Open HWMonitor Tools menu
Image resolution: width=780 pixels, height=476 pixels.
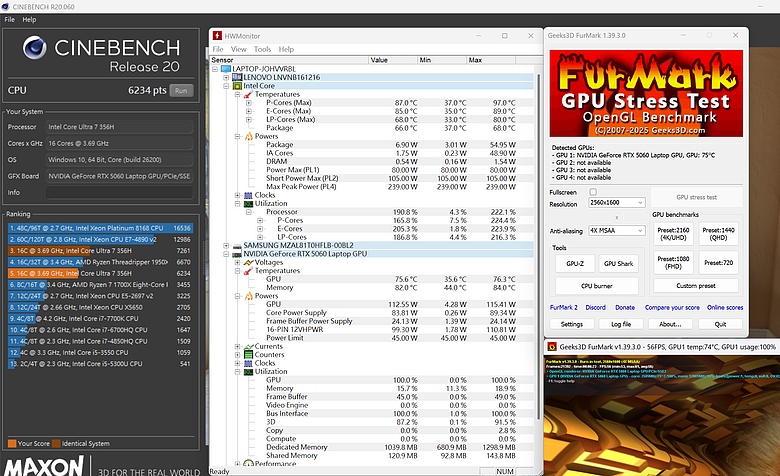(262, 49)
